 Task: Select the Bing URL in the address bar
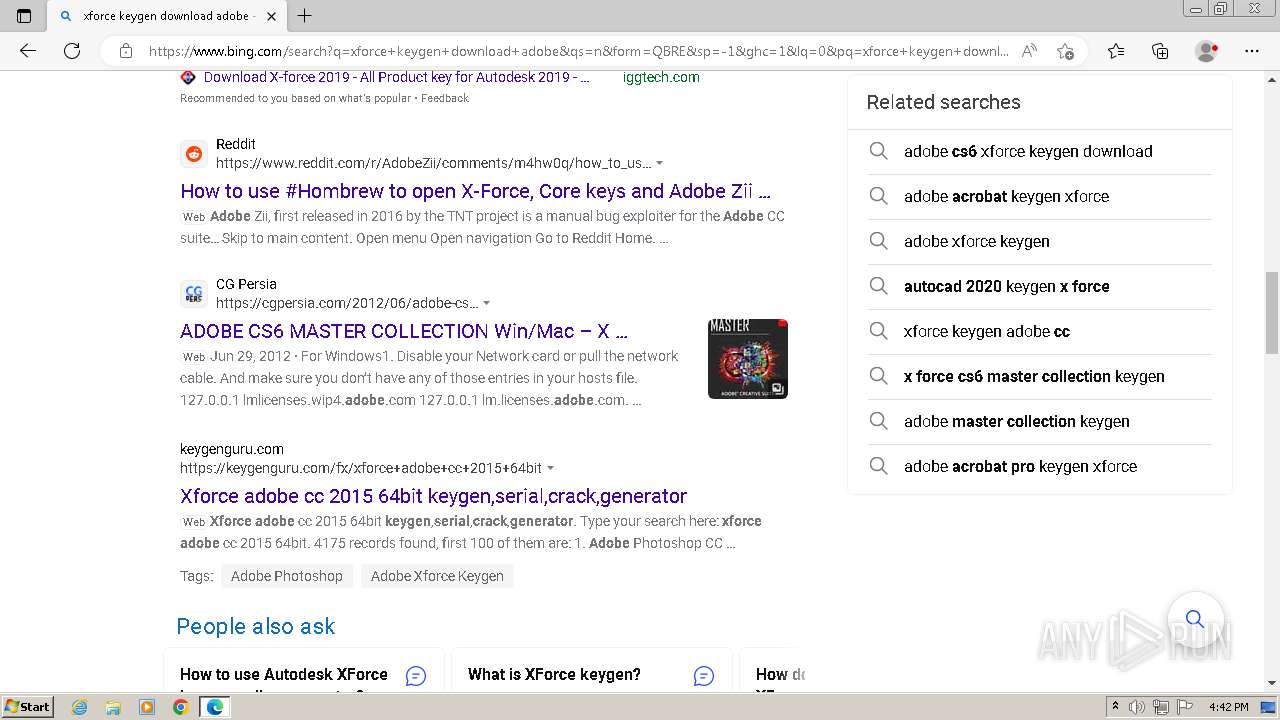click(578, 51)
